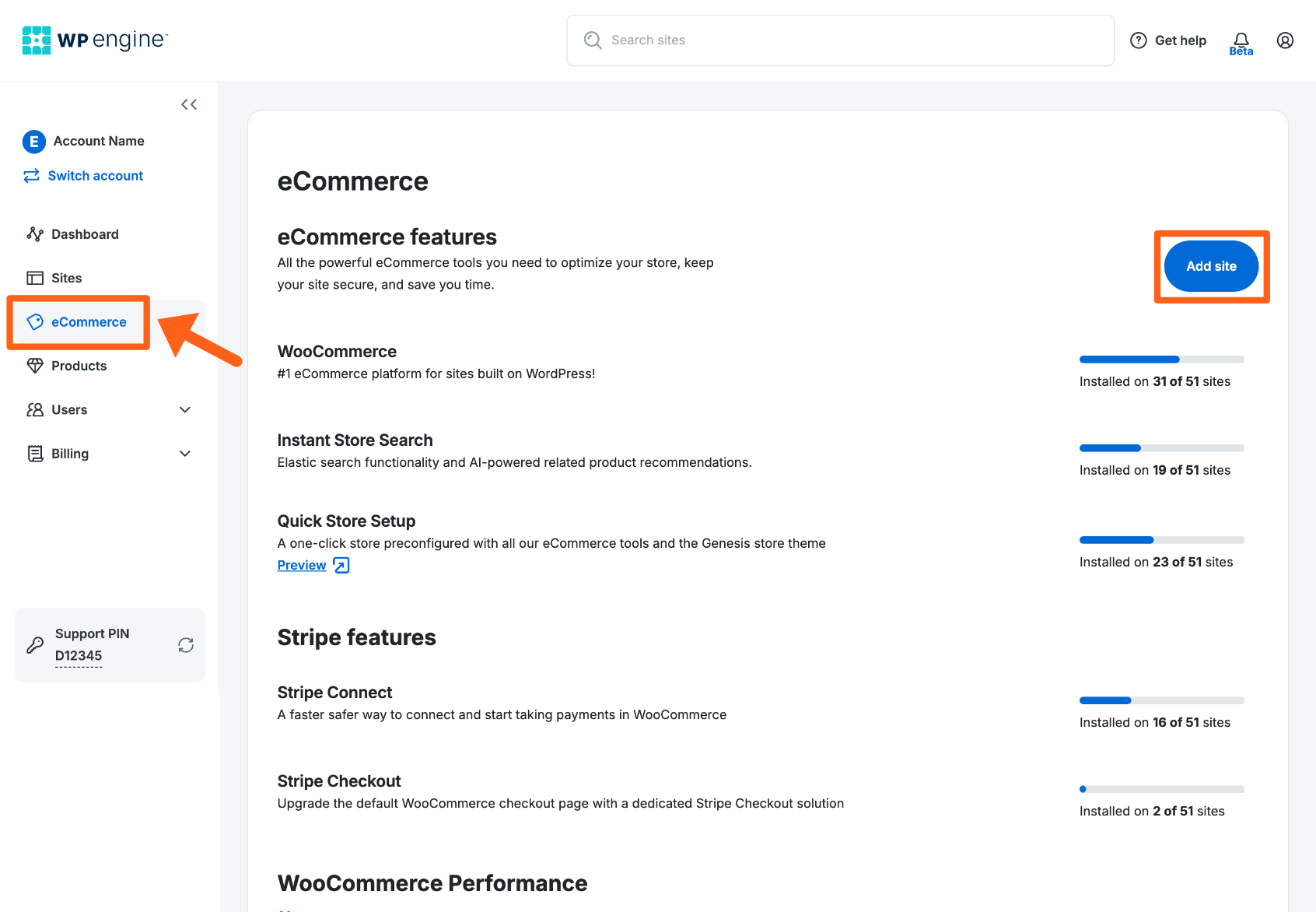This screenshot has height=912, width=1316.
Task: Select Dashboard in the sidebar
Action: click(x=85, y=233)
